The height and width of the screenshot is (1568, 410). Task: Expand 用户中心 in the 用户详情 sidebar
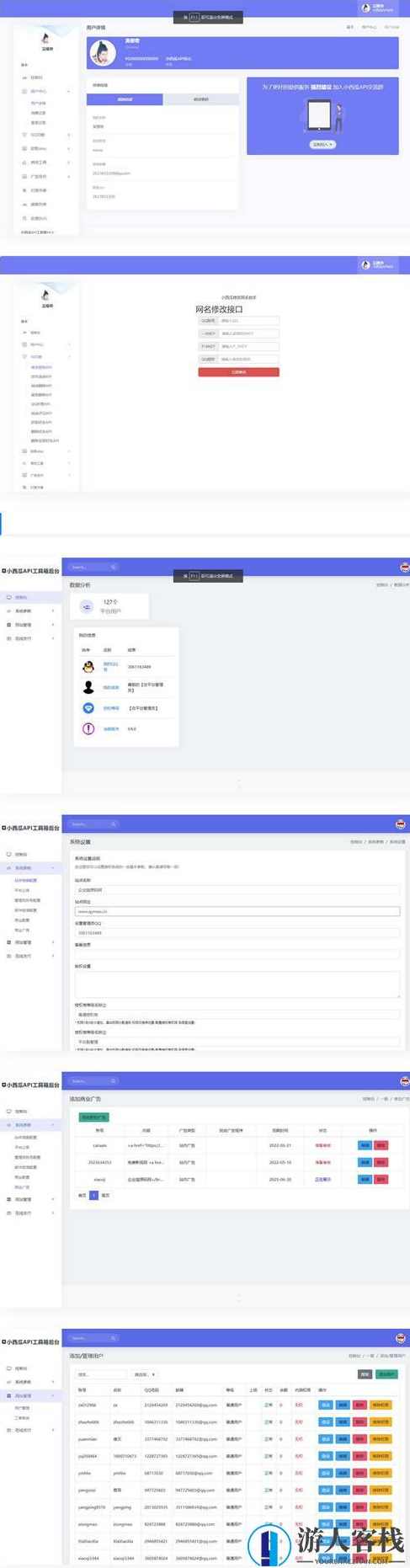47,91
